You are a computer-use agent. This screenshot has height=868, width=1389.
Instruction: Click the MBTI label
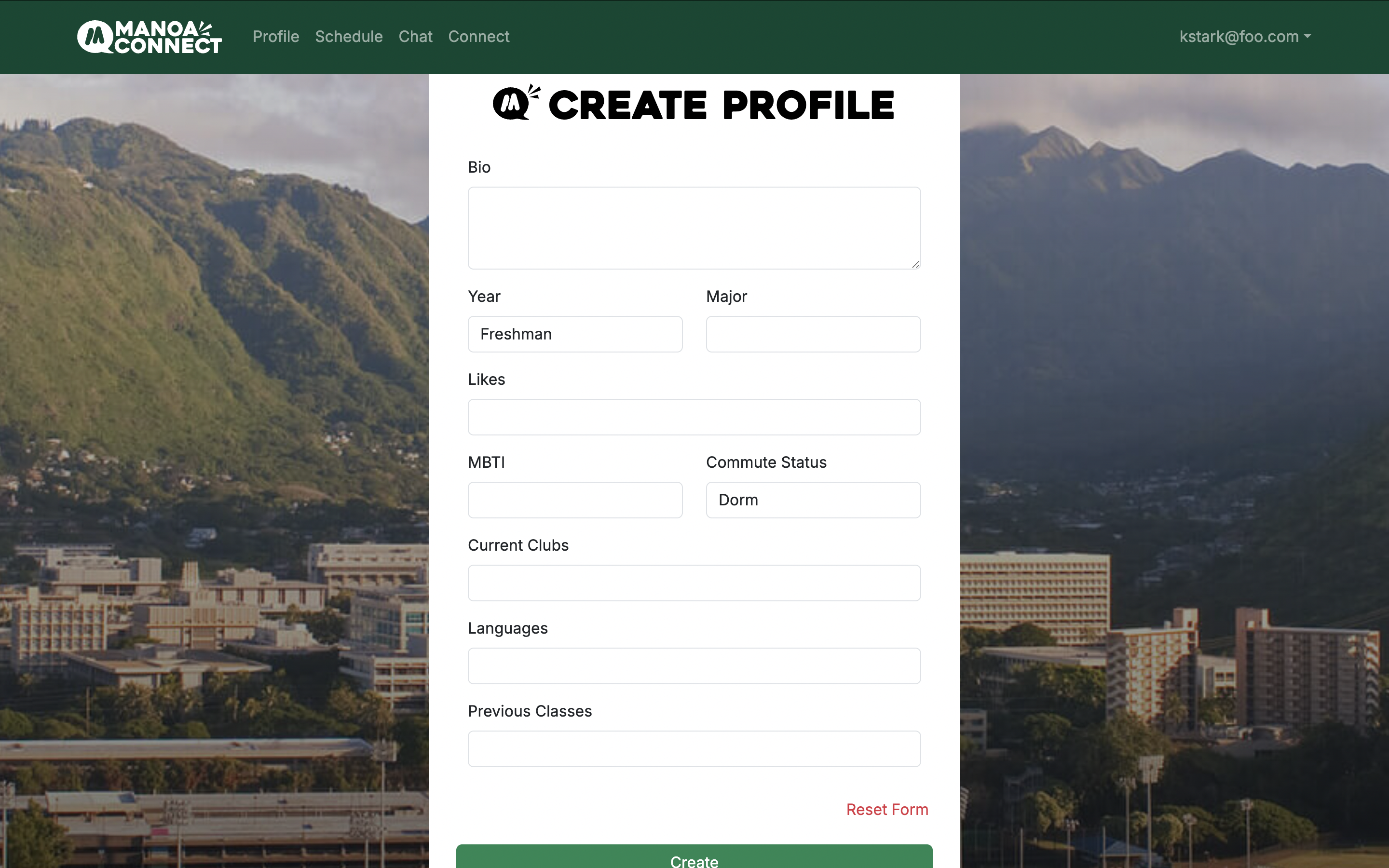pos(486,462)
